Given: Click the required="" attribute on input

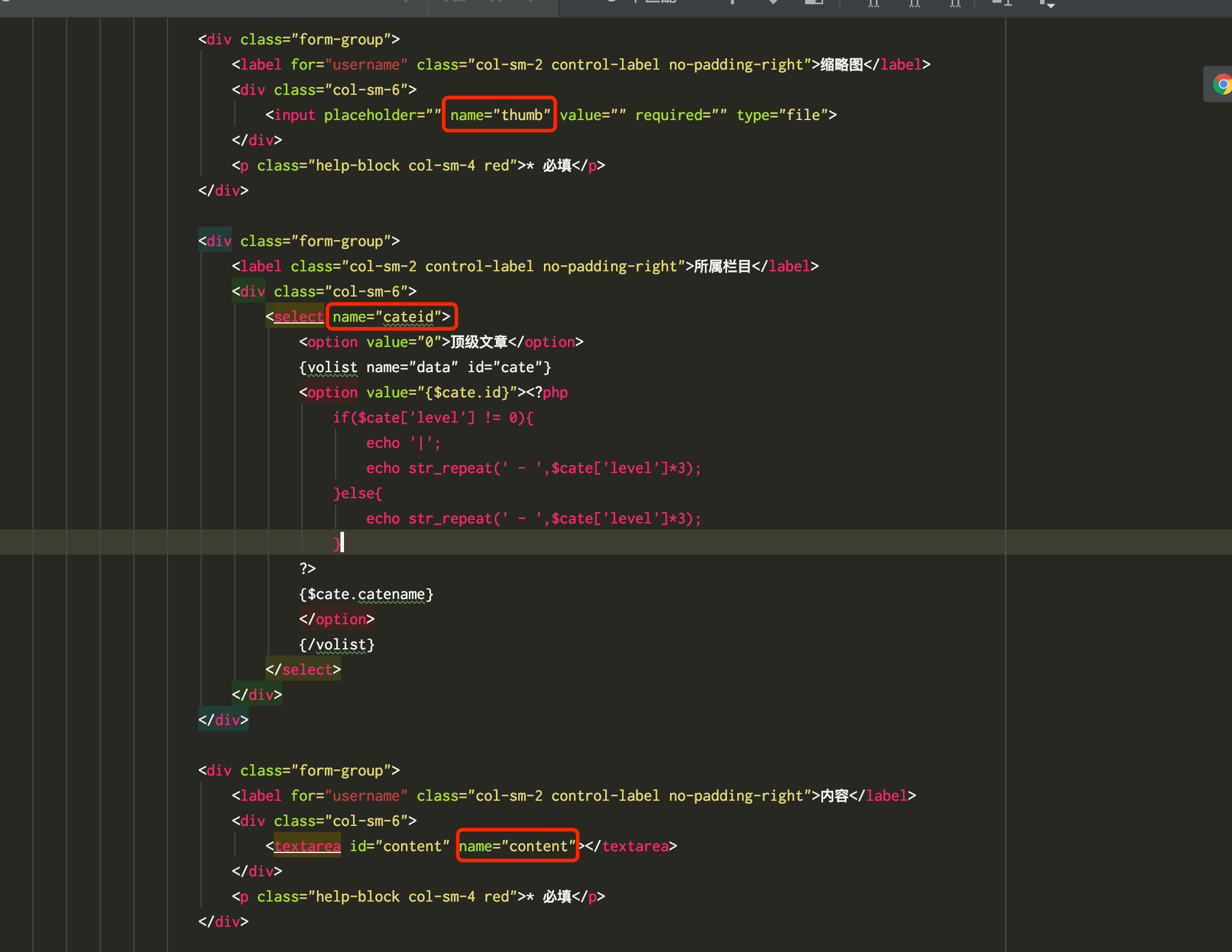Looking at the screenshot, I should tap(681, 115).
